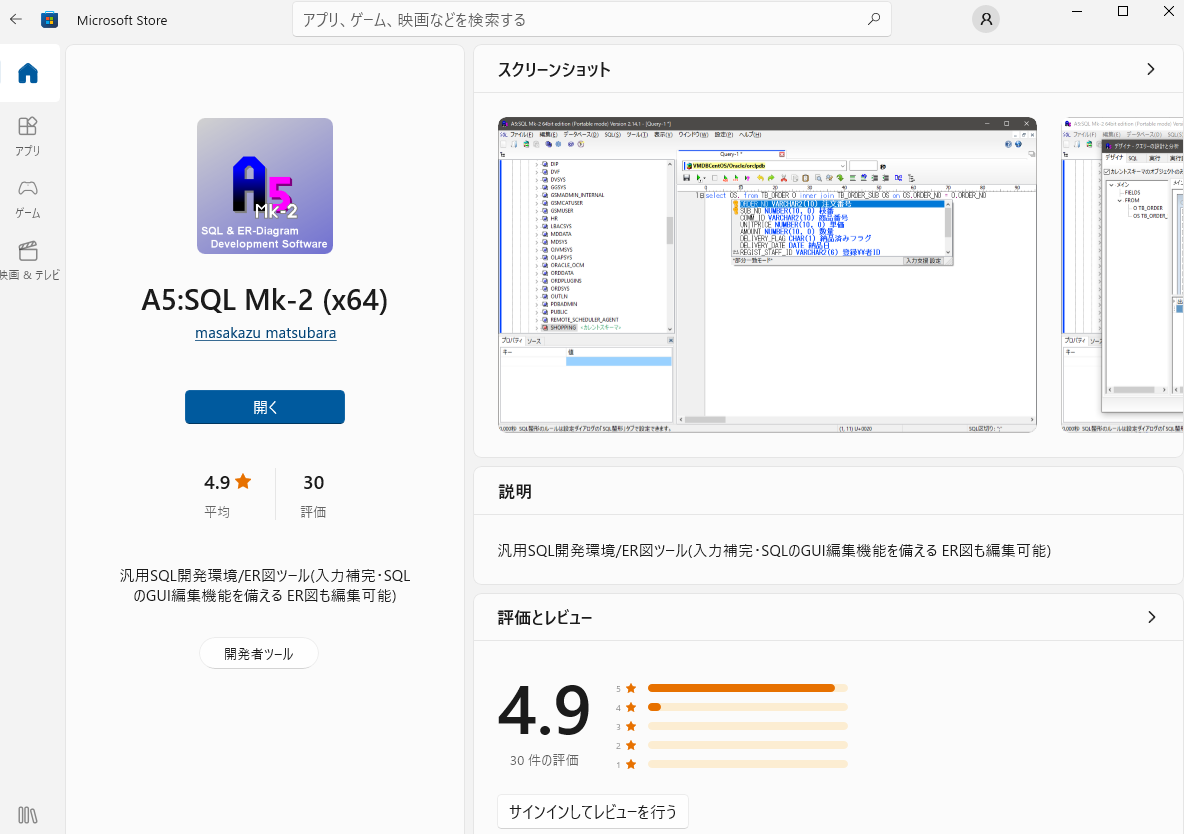The width and height of the screenshot is (1184, 834).
Task: Go back using the back arrow
Action: [x=16, y=20]
